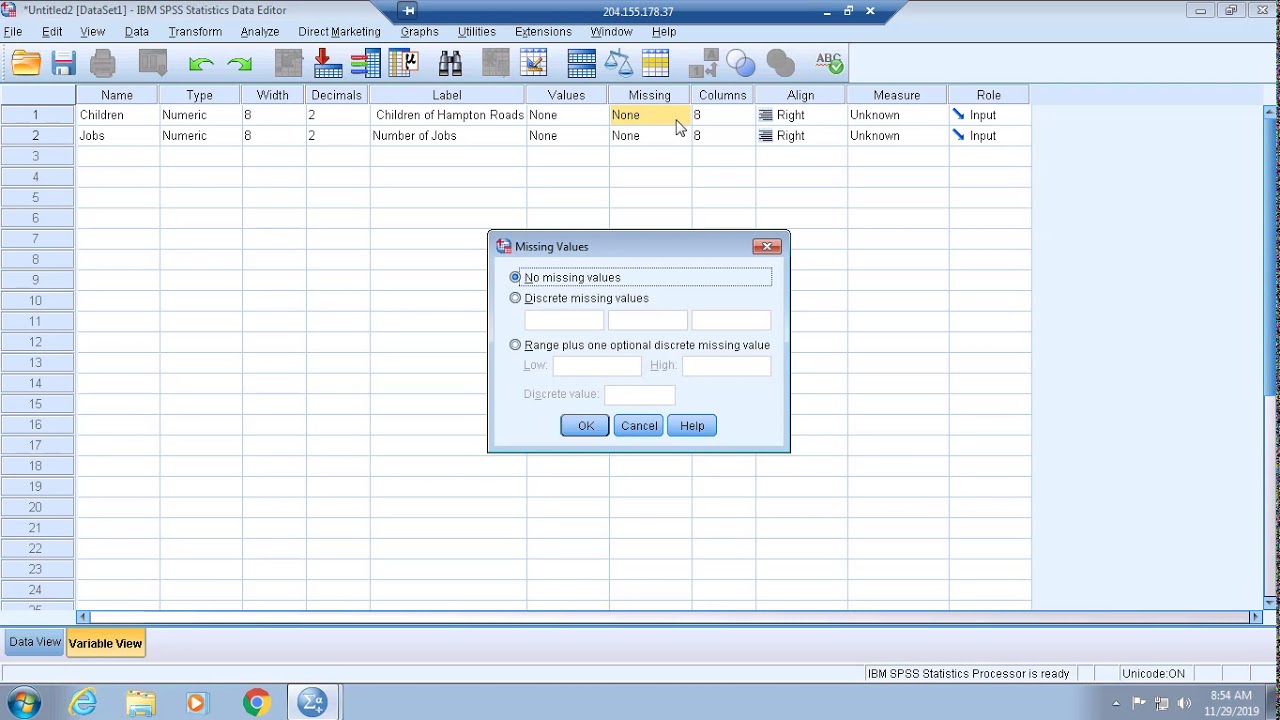The height and width of the screenshot is (720, 1280).
Task: Select Range plus one optional discrete missing value
Action: [515, 345]
